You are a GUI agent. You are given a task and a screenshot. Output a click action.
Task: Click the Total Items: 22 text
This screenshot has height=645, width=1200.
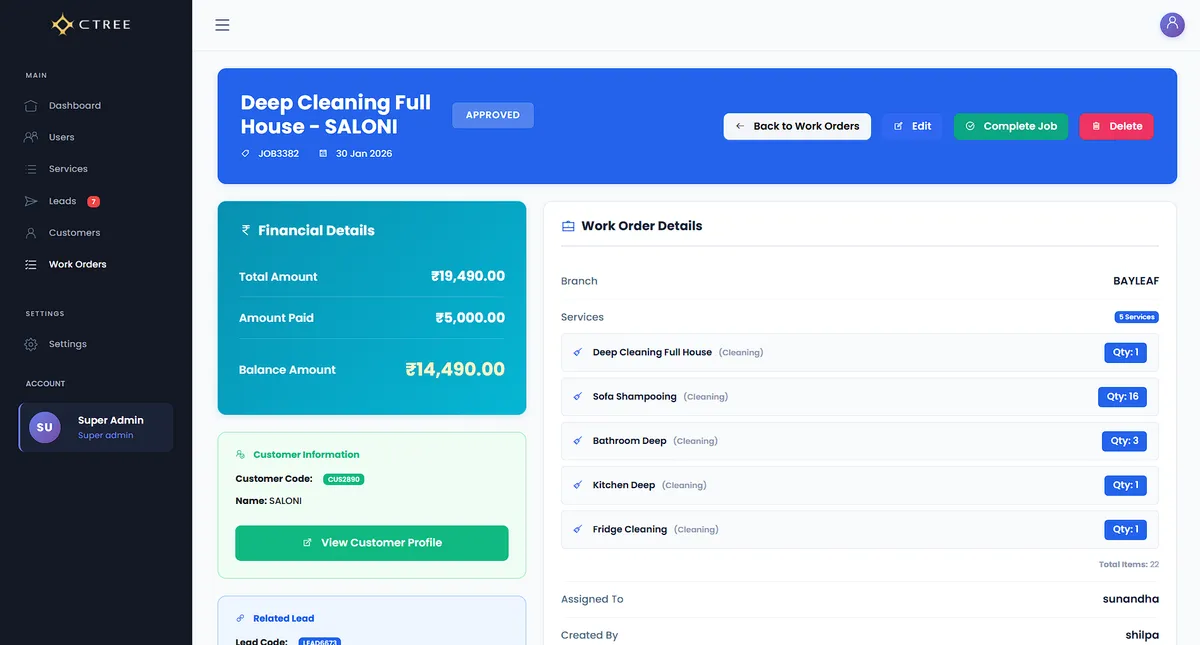pos(1129,565)
